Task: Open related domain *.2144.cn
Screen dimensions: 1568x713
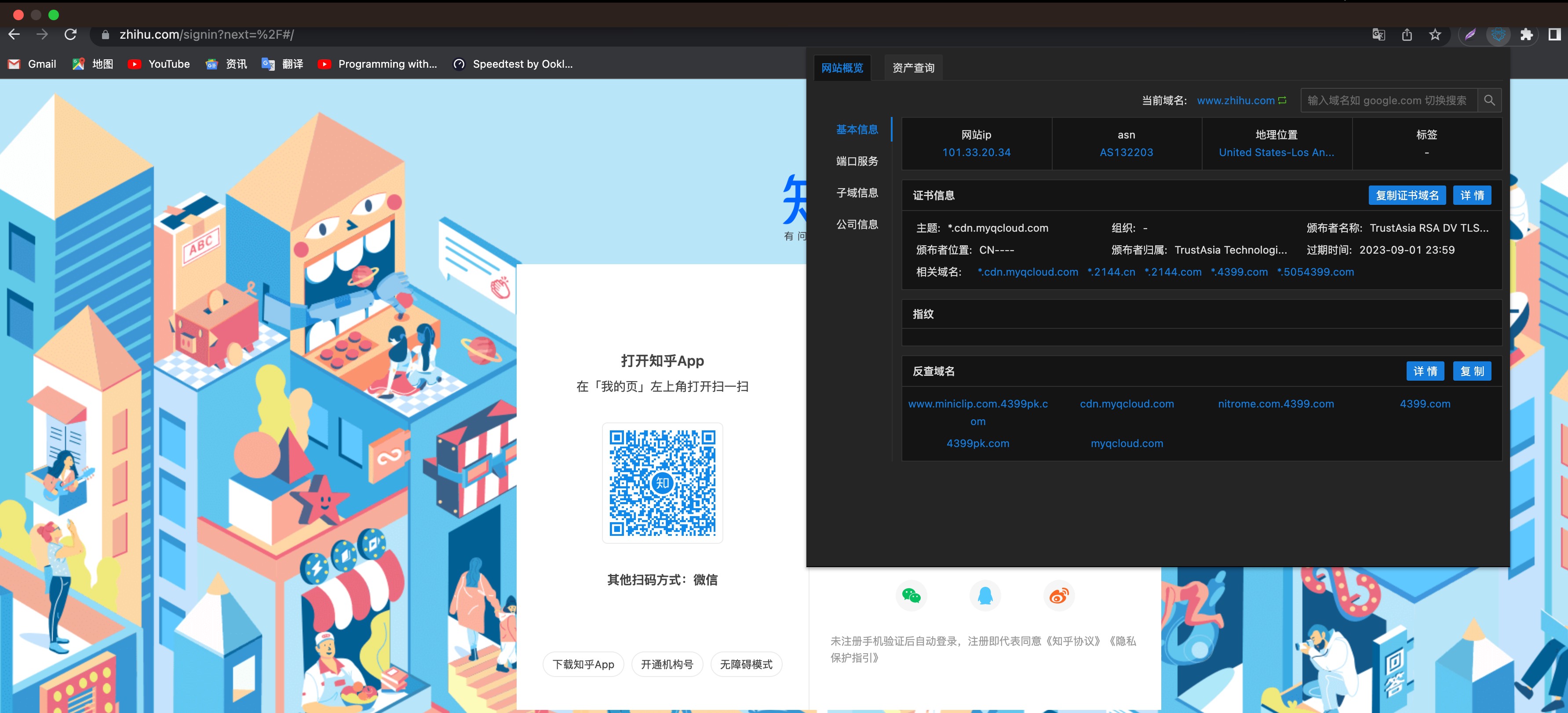Action: [x=1111, y=272]
